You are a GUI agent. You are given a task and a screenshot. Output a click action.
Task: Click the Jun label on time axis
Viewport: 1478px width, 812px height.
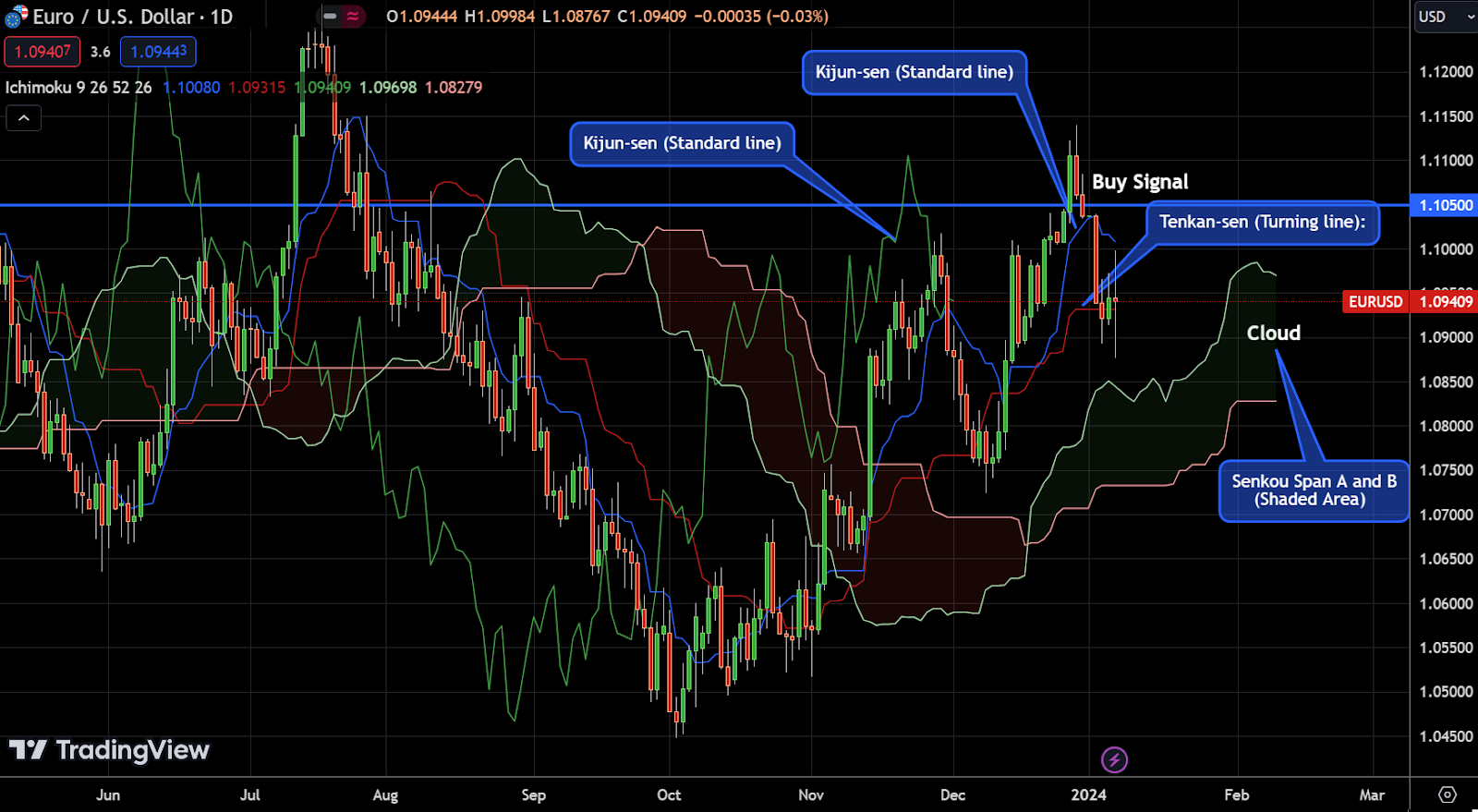108,794
